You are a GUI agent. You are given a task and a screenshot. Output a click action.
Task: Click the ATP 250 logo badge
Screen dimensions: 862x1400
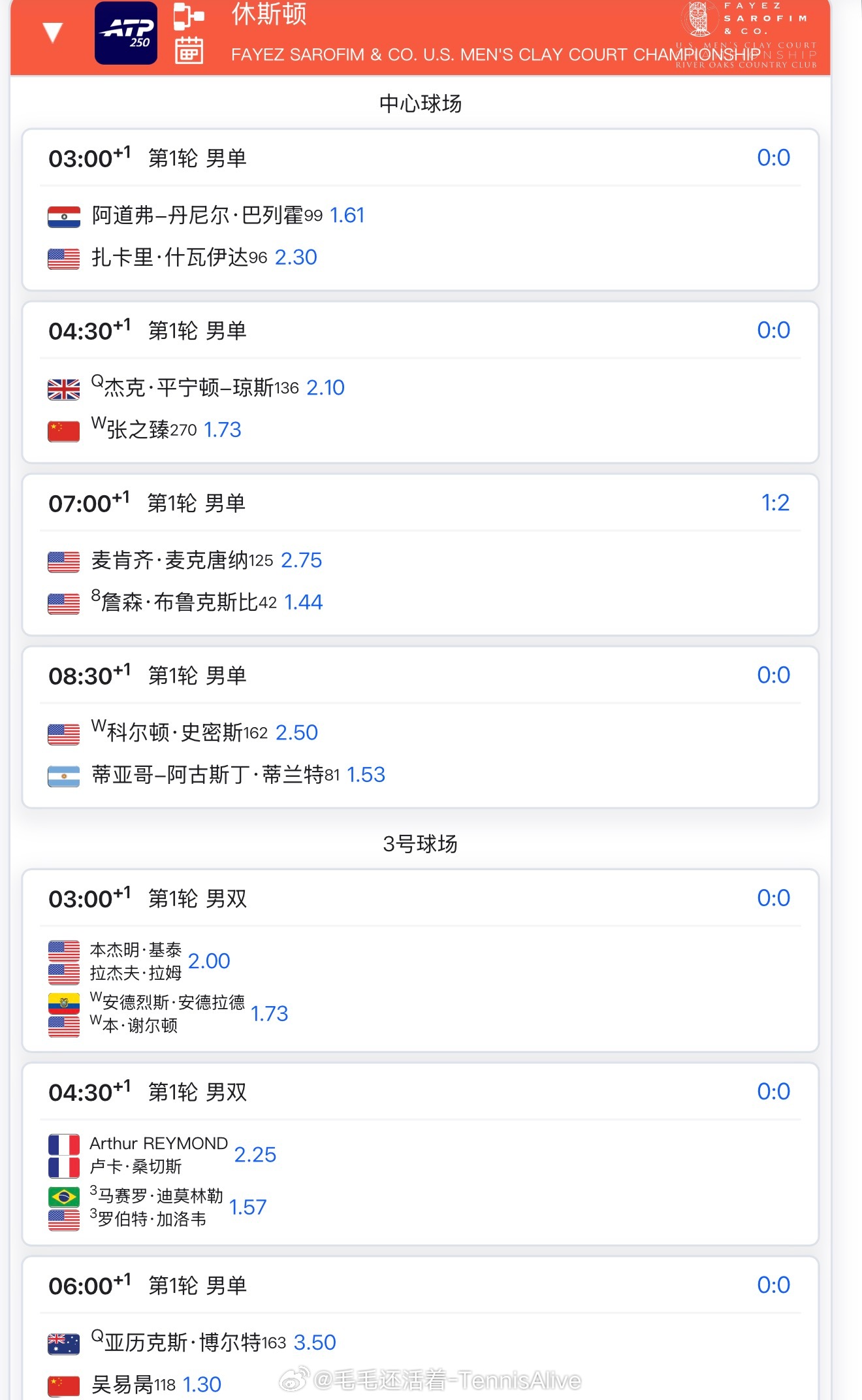(x=126, y=33)
